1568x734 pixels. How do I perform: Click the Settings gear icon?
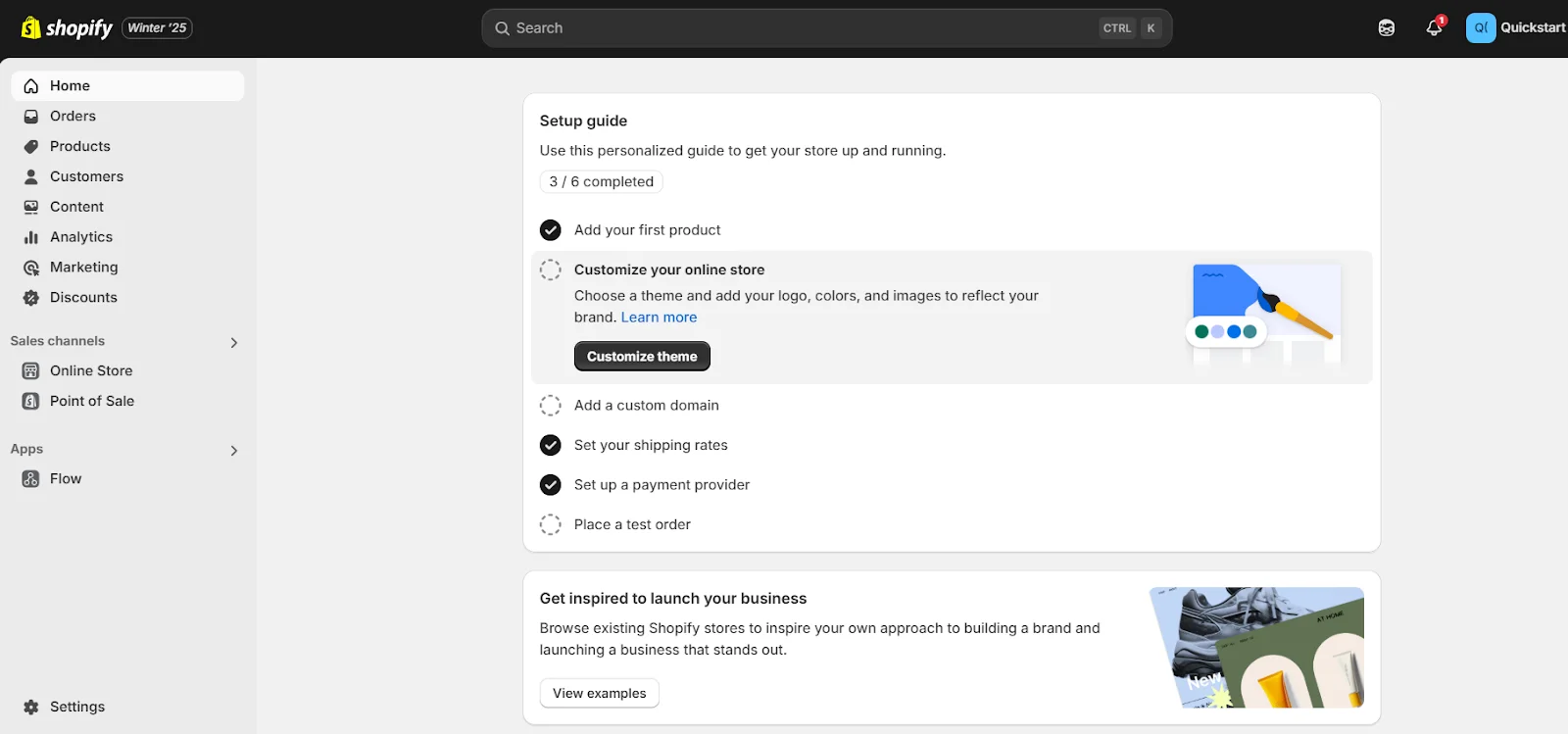[x=31, y=708]
